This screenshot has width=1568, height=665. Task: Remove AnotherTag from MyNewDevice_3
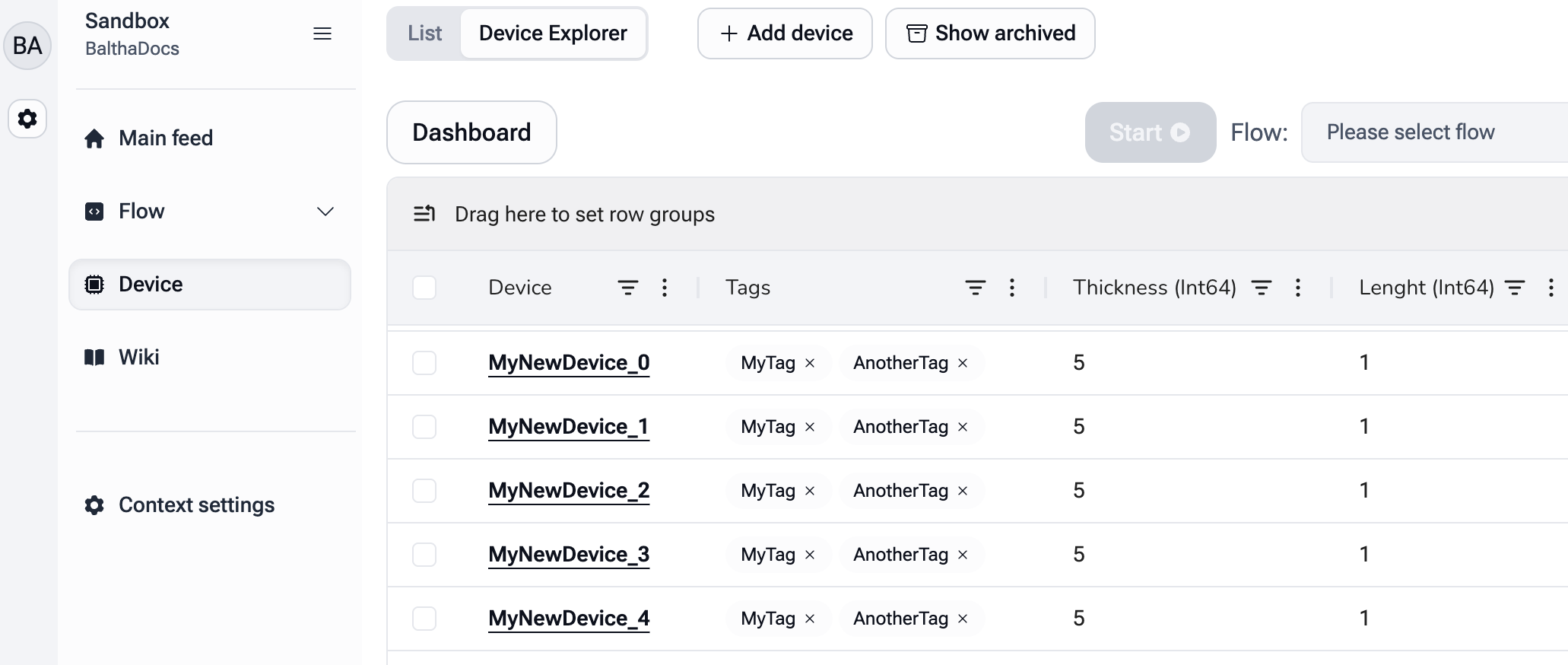coord(963,555)
